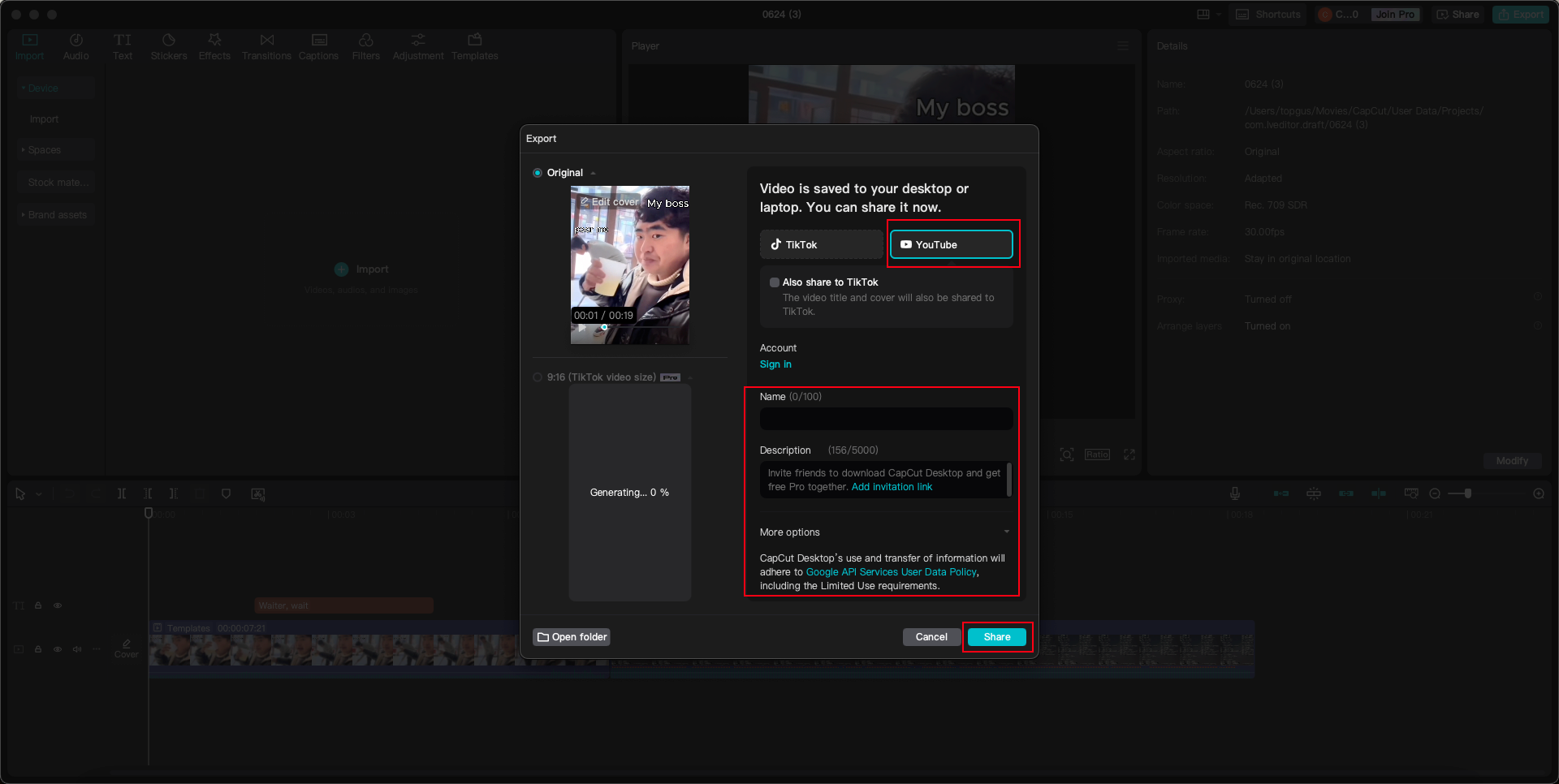Click the auto-cut scissors icon in timeline toolbar
Screen dimensions: 1559x784
point(258,493)
